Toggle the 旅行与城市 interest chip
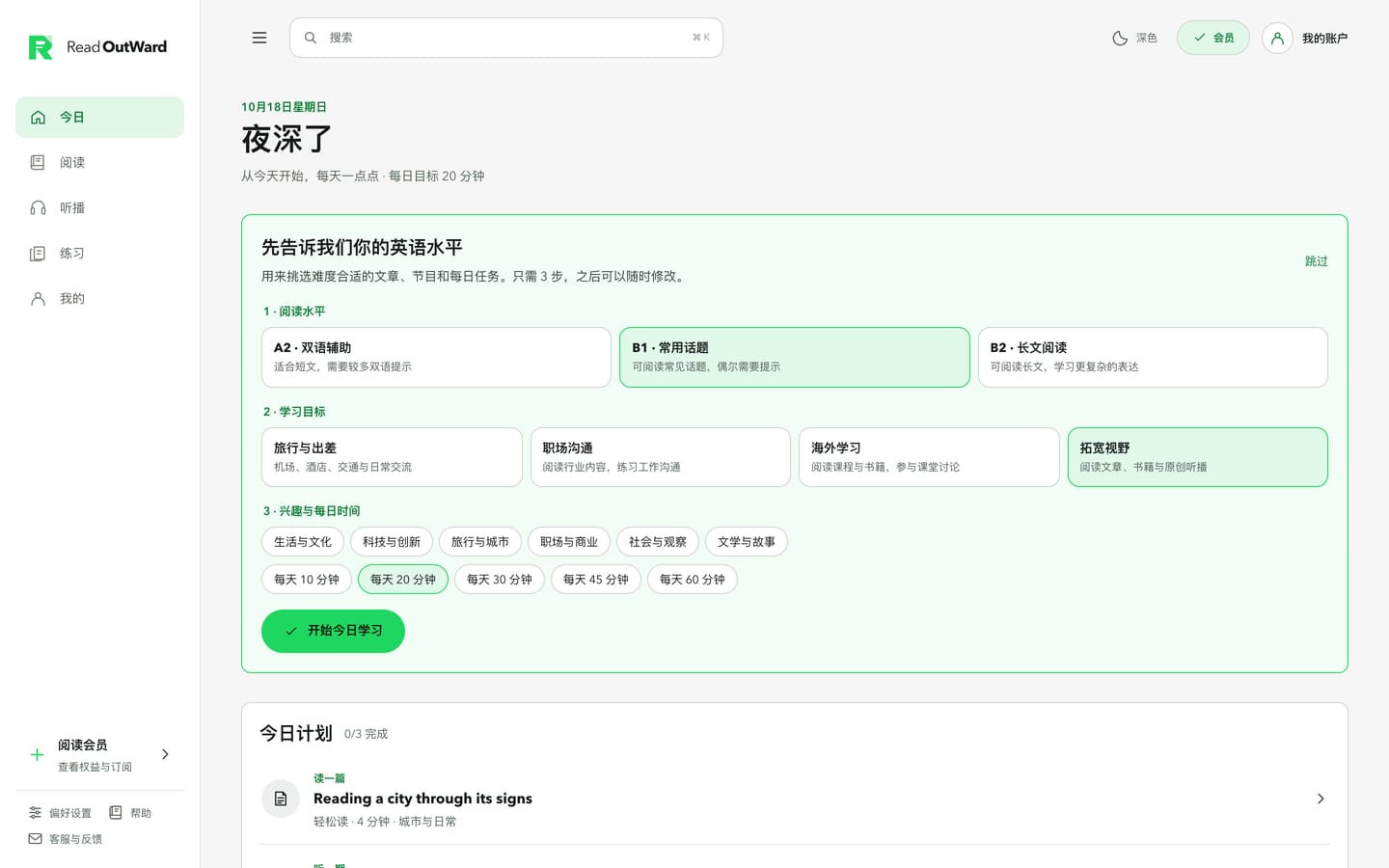 (x=480, y=542)
